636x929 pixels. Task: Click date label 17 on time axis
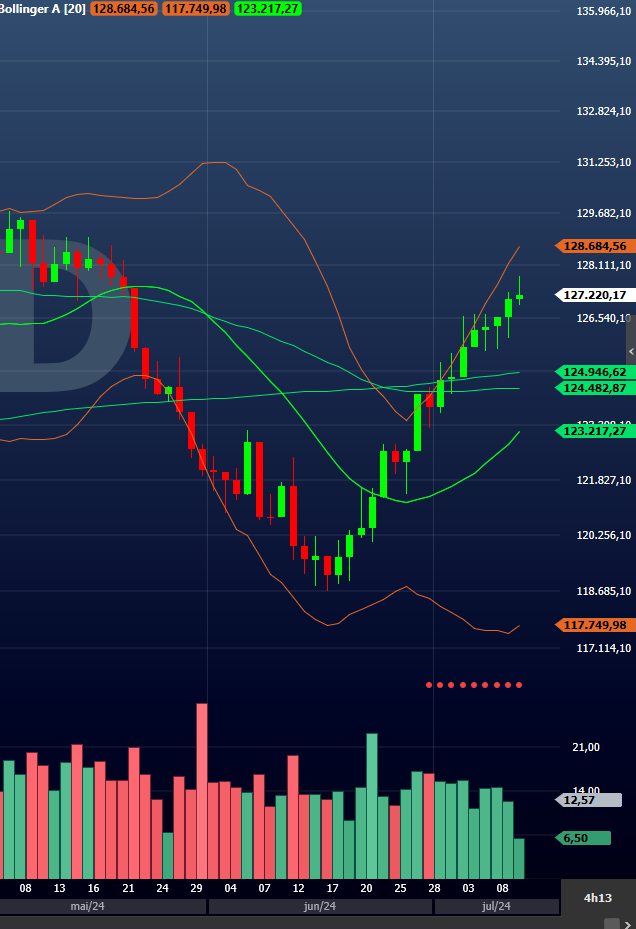coord(333,888)
